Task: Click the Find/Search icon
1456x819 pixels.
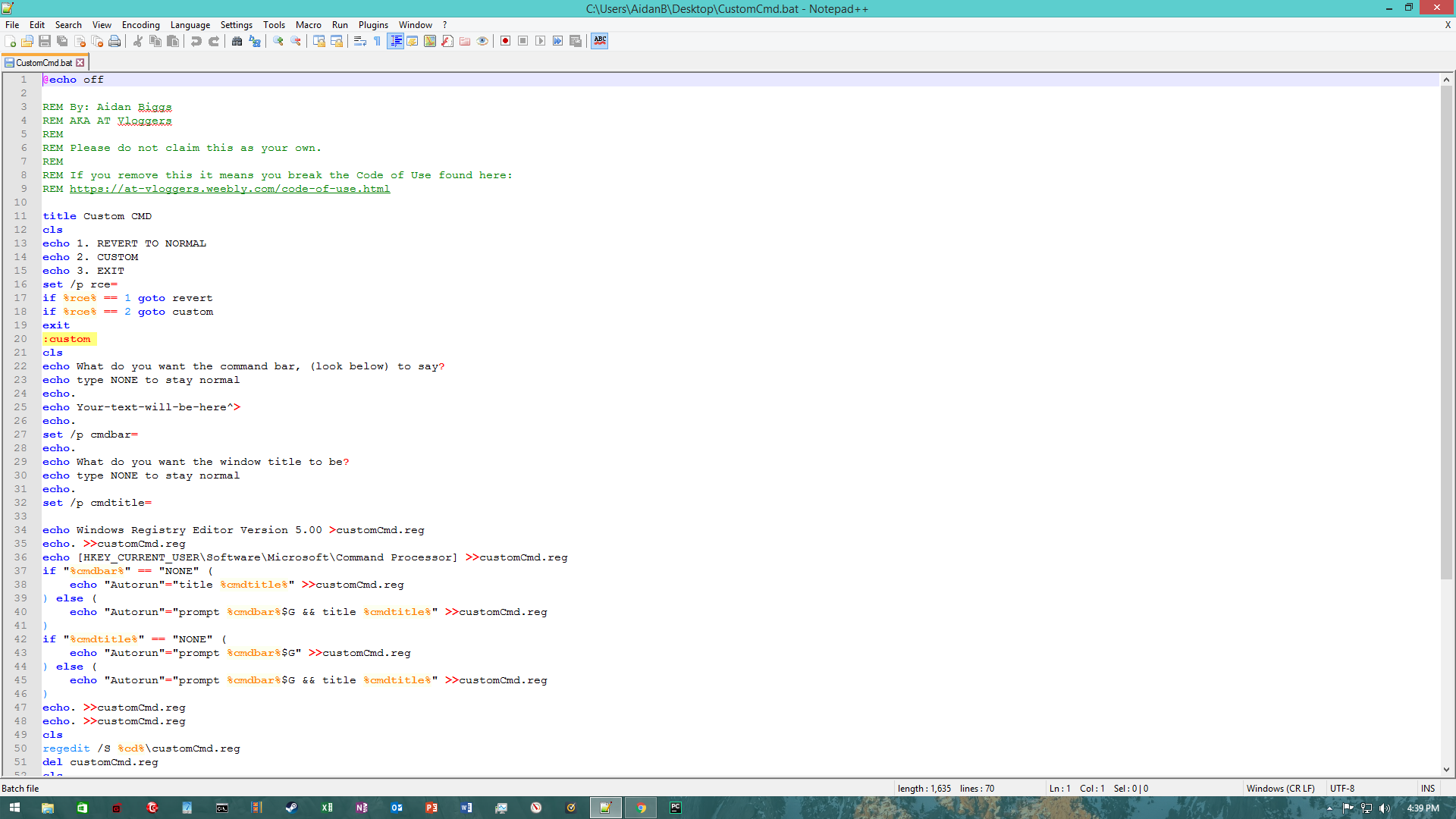Action: (237, 41)
